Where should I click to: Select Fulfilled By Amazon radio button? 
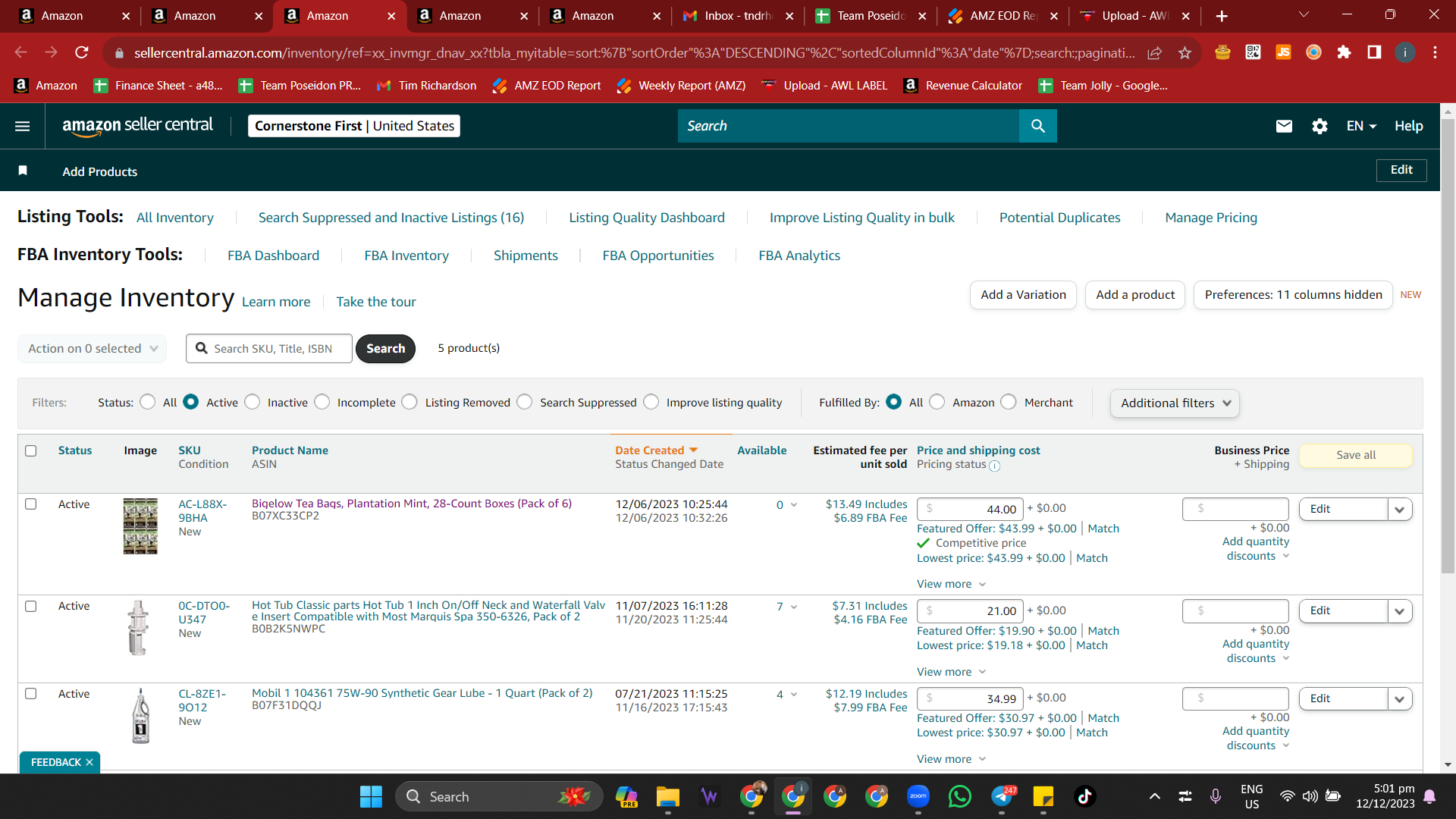tap(937, 402)
